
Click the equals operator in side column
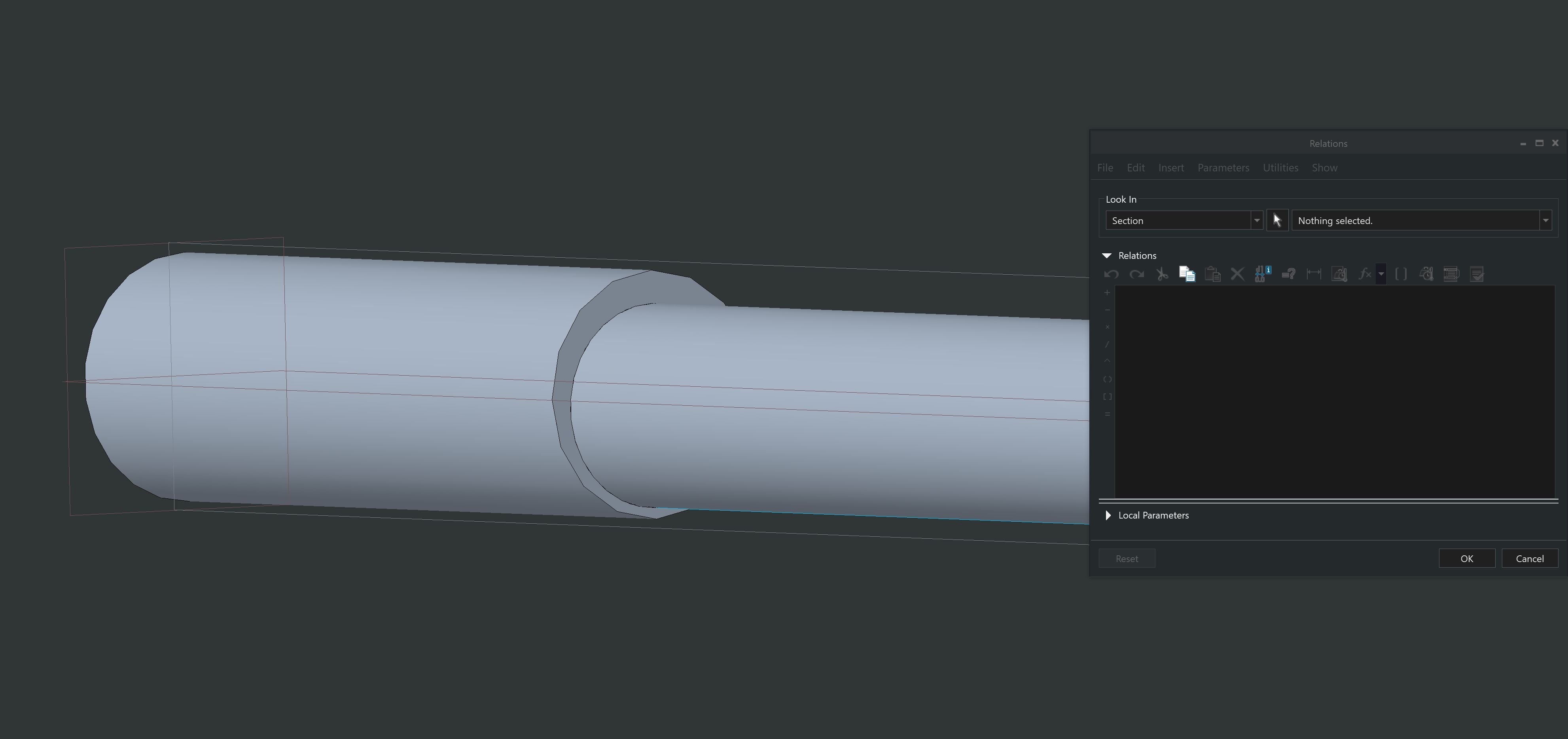point(1107,414)
